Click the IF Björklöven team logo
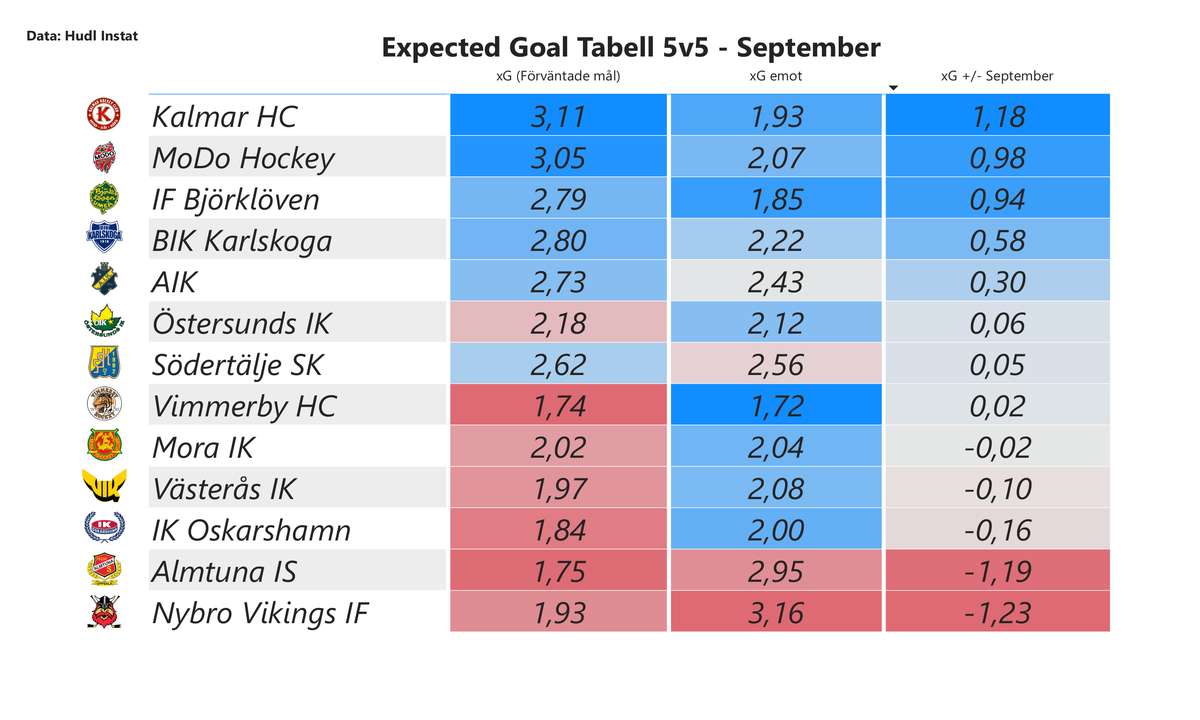The height and width of the screenshot is (720, 1200). [x=104, y=198]
